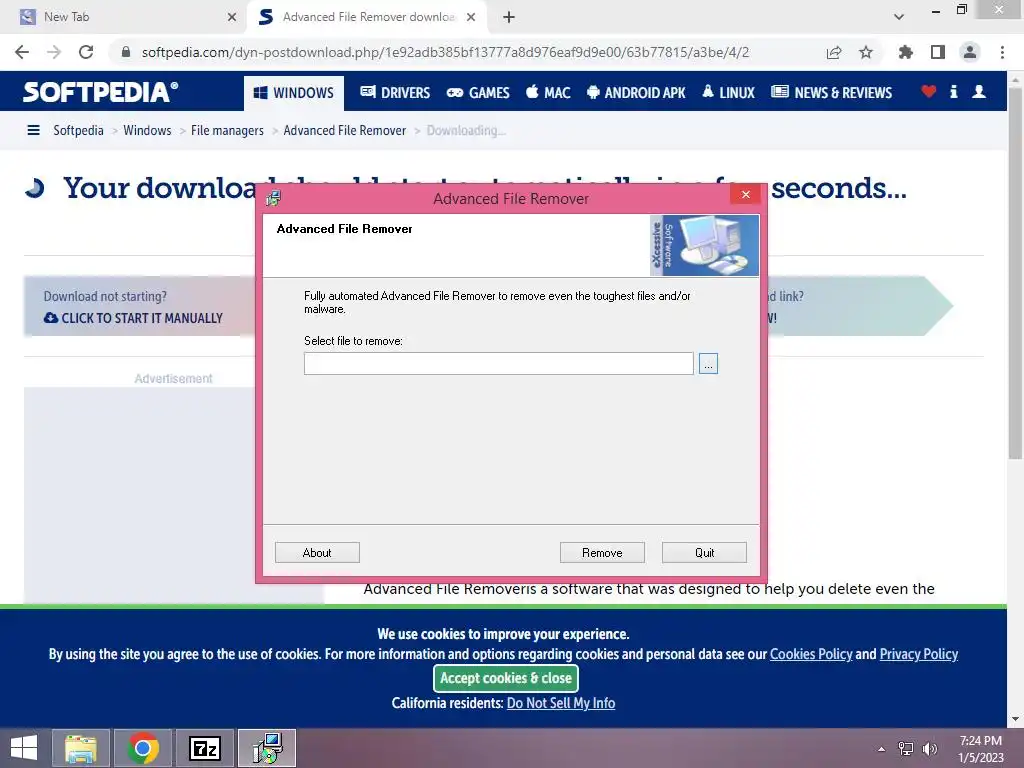This screenshot has width=1024, height=768.
Task: Click the eXcessive Software banner image
Action: pyautogui.click(x=704, y=246)
